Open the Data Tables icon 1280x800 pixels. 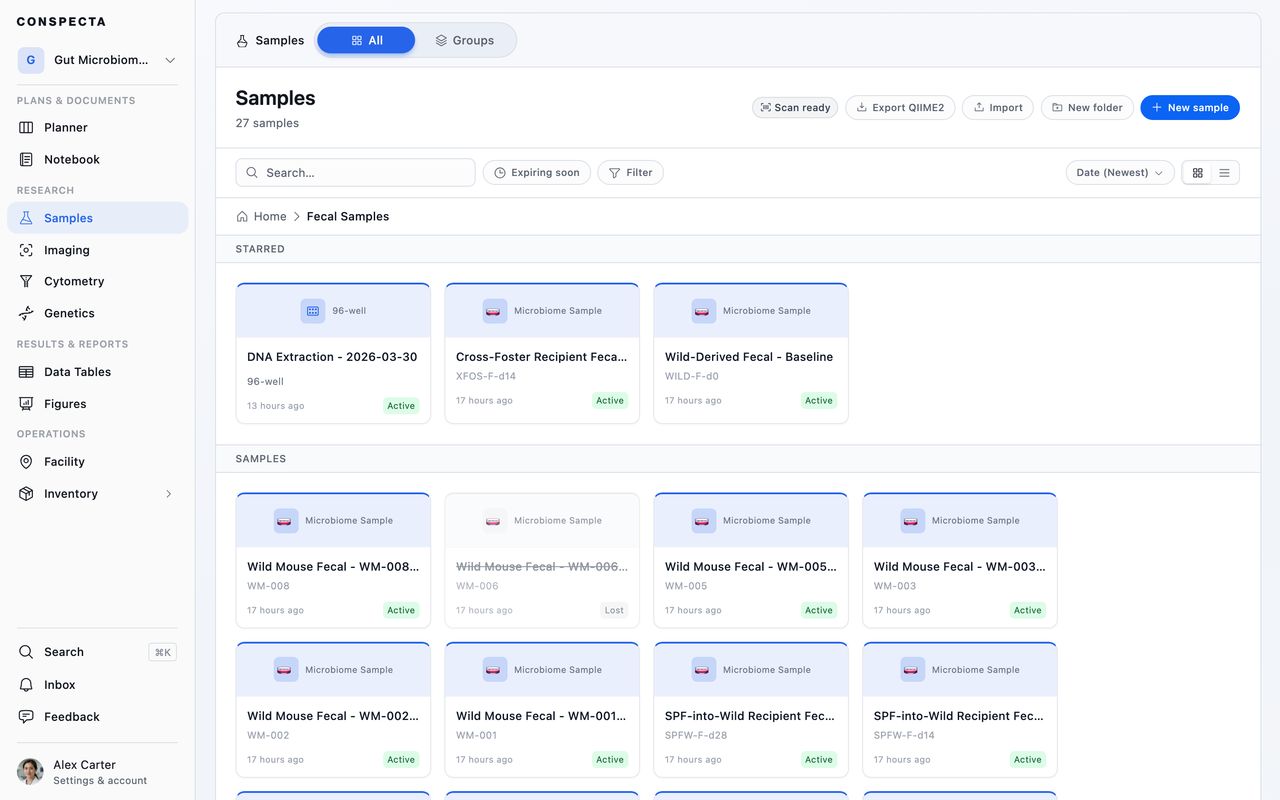tap(26, 372)
